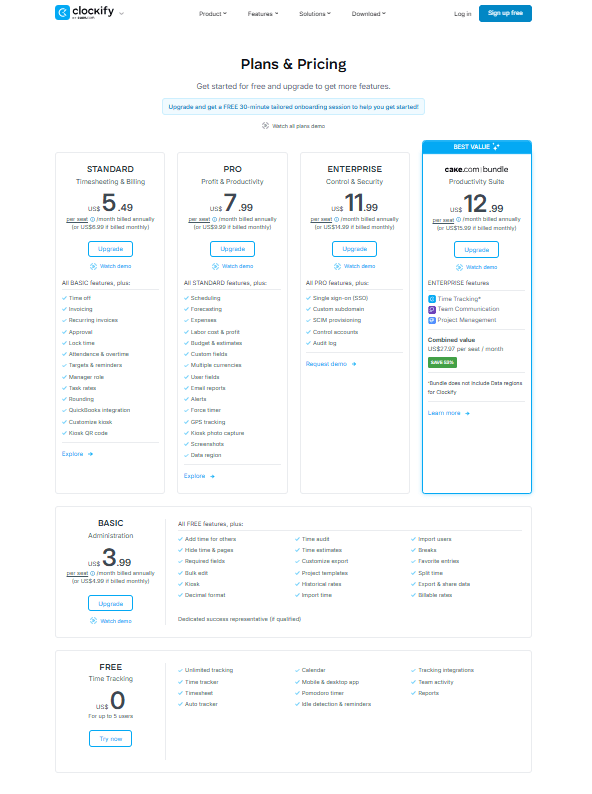Screen dimensions: 592x794
Task: Click the Team Communication app icon
Action: pos(432,309)
